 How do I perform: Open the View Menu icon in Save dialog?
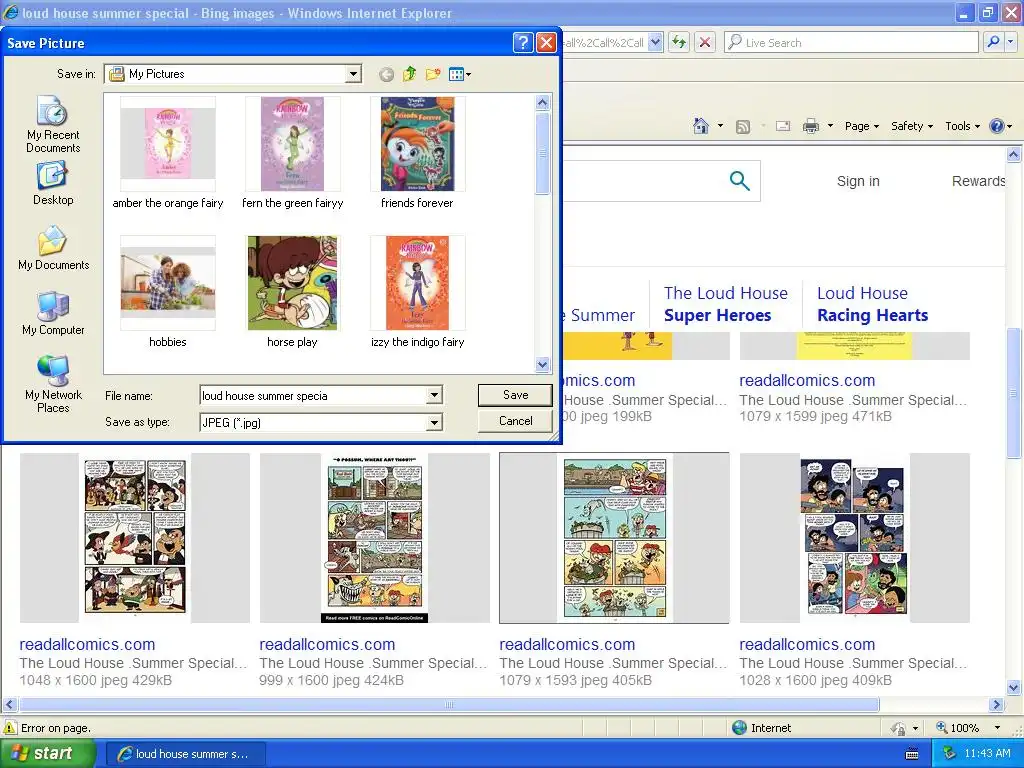click(456, 74)
